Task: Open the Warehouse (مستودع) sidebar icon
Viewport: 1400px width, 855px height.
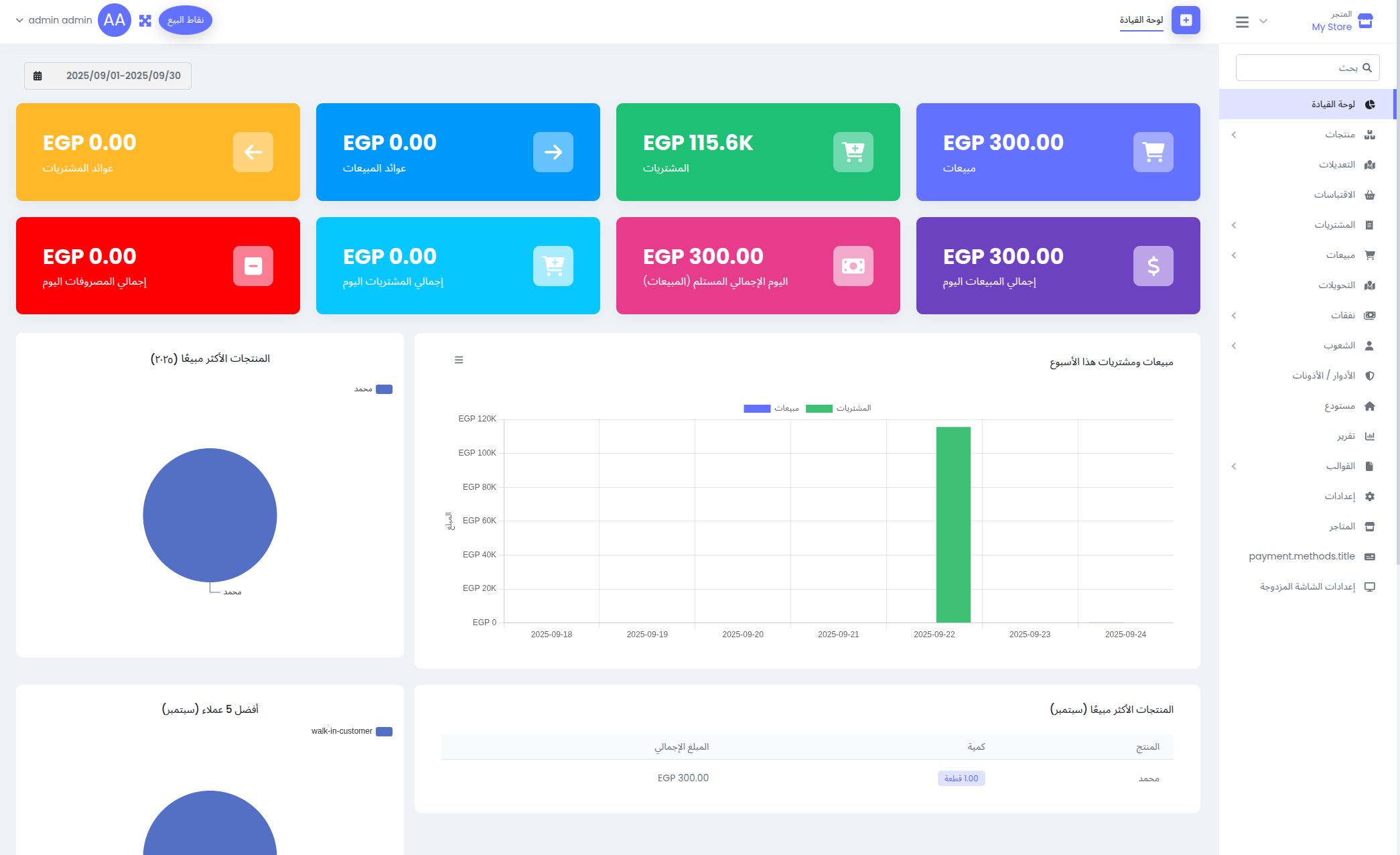Action: coord(1370,405)
